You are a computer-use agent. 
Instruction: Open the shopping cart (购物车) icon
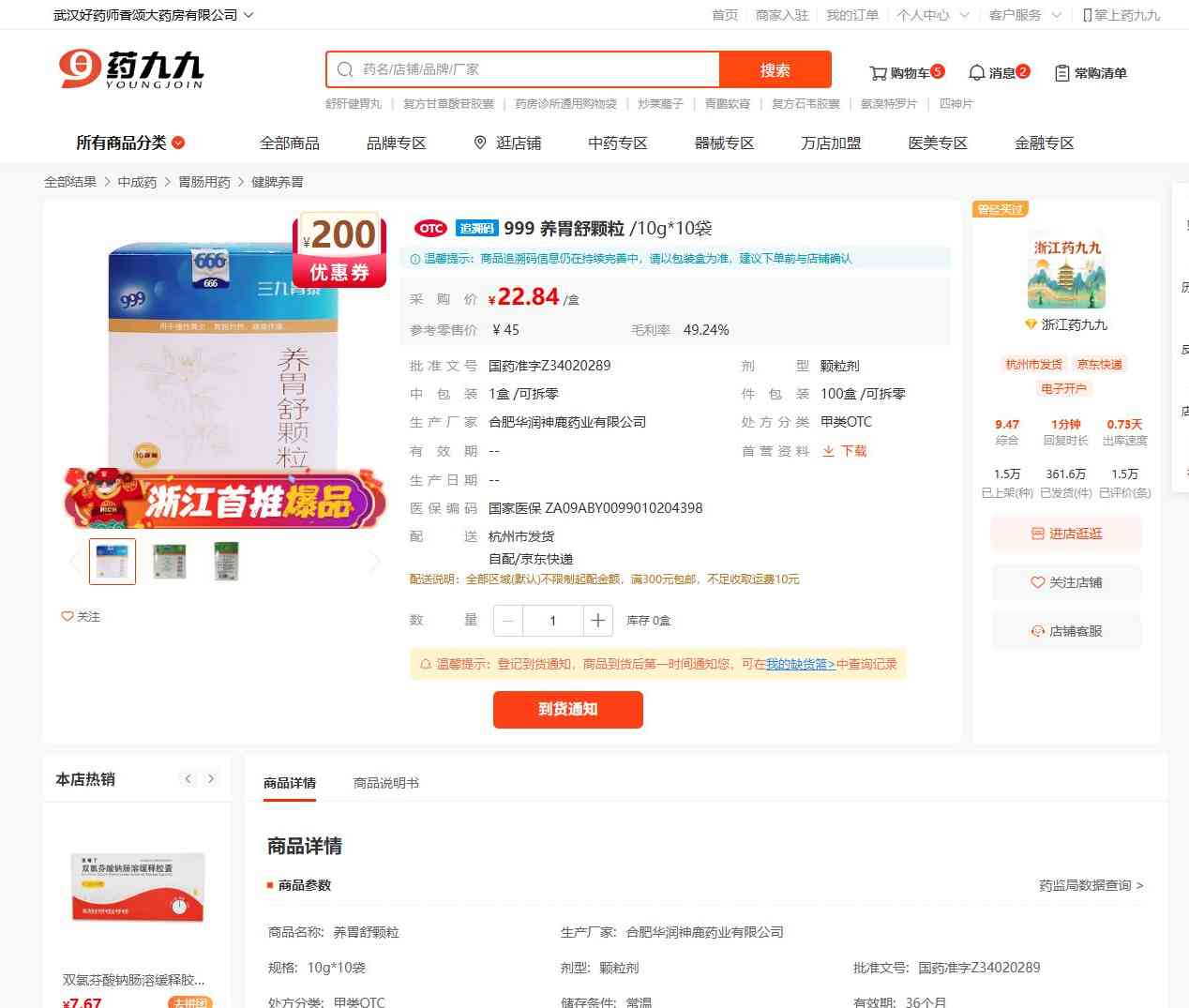tap(879, 73)
